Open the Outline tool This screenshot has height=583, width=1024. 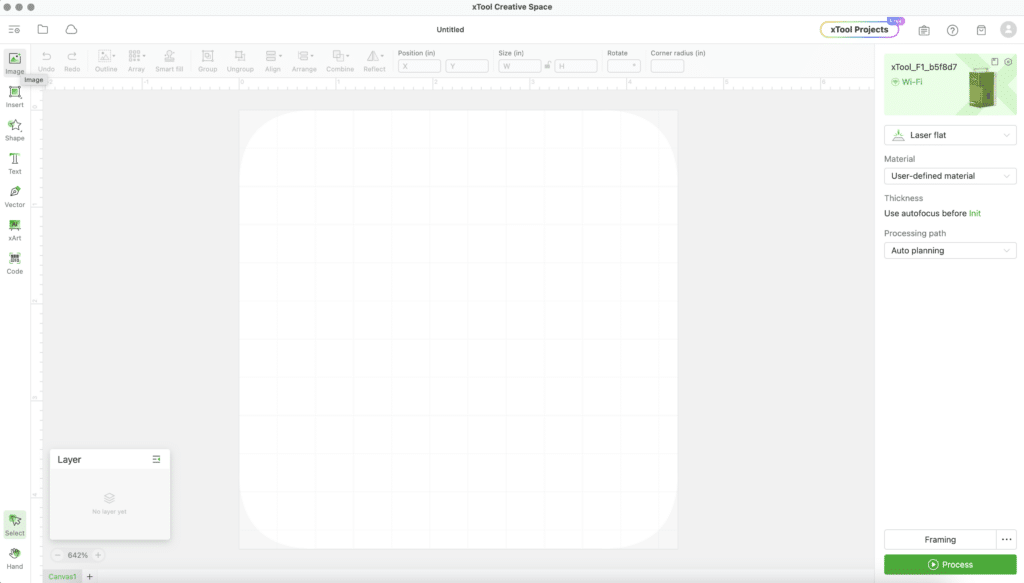click(106, 61)
